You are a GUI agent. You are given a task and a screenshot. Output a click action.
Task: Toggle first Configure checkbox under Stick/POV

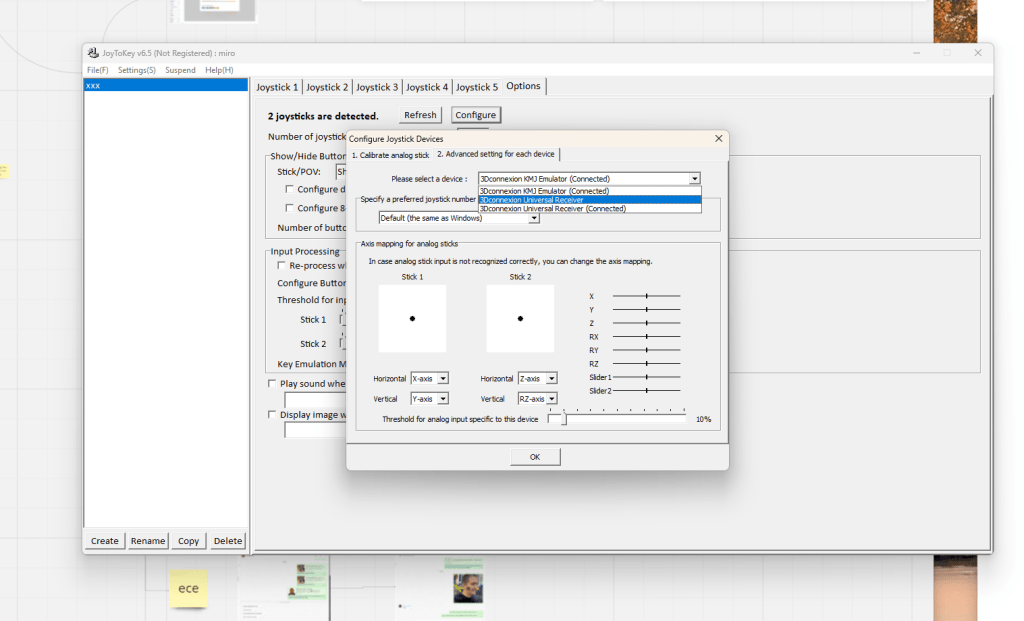pyautogui.click(x=289, y=189)
